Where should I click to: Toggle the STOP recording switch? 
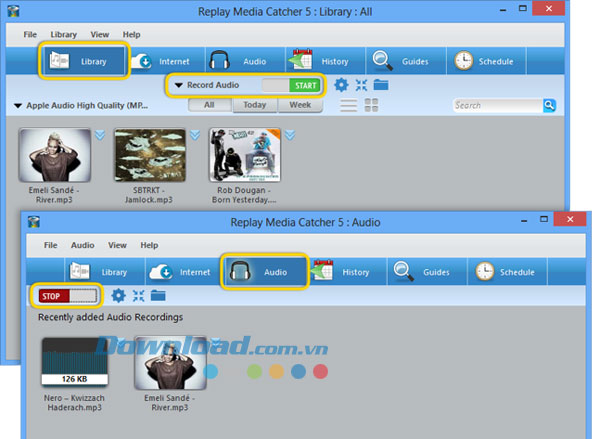pyautogui.click(x=68, y=296)
